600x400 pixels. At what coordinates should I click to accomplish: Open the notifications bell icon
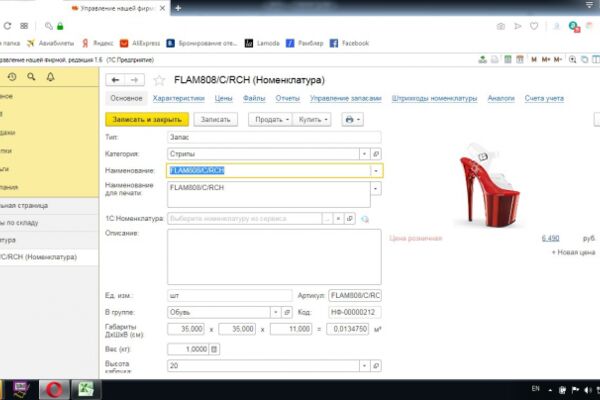(x=50, y=77)
